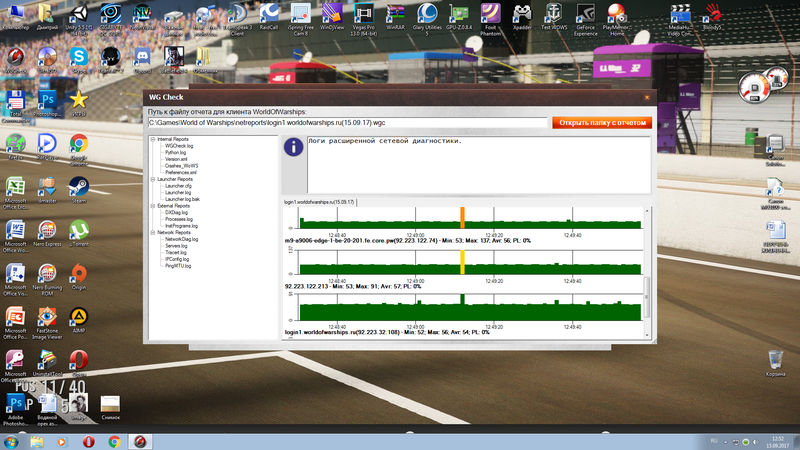
Task: Select Crashes_WoWS entry in tree
Action: (x=182, y=166)
